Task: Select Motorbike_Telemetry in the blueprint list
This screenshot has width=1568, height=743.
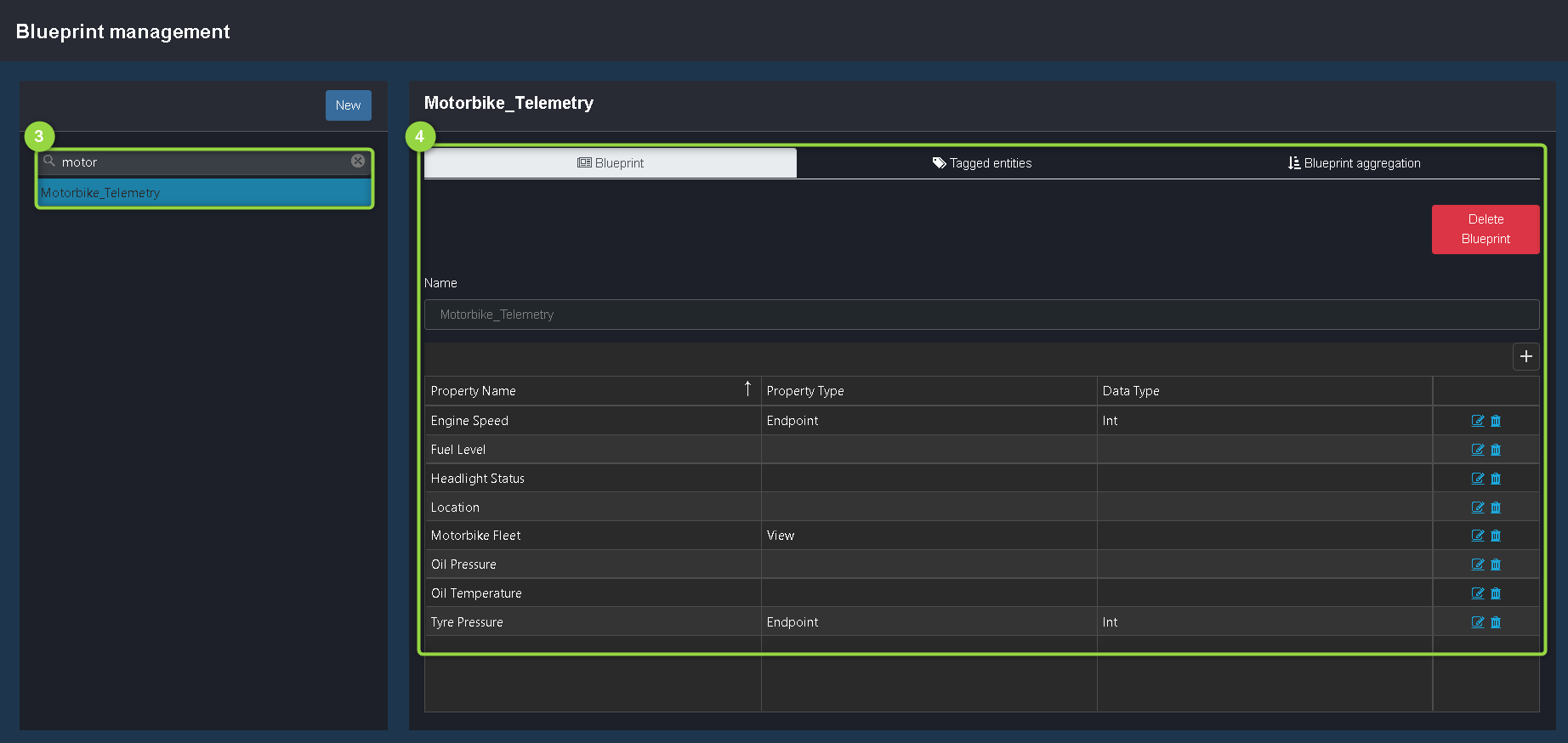Action: [204, 193]
